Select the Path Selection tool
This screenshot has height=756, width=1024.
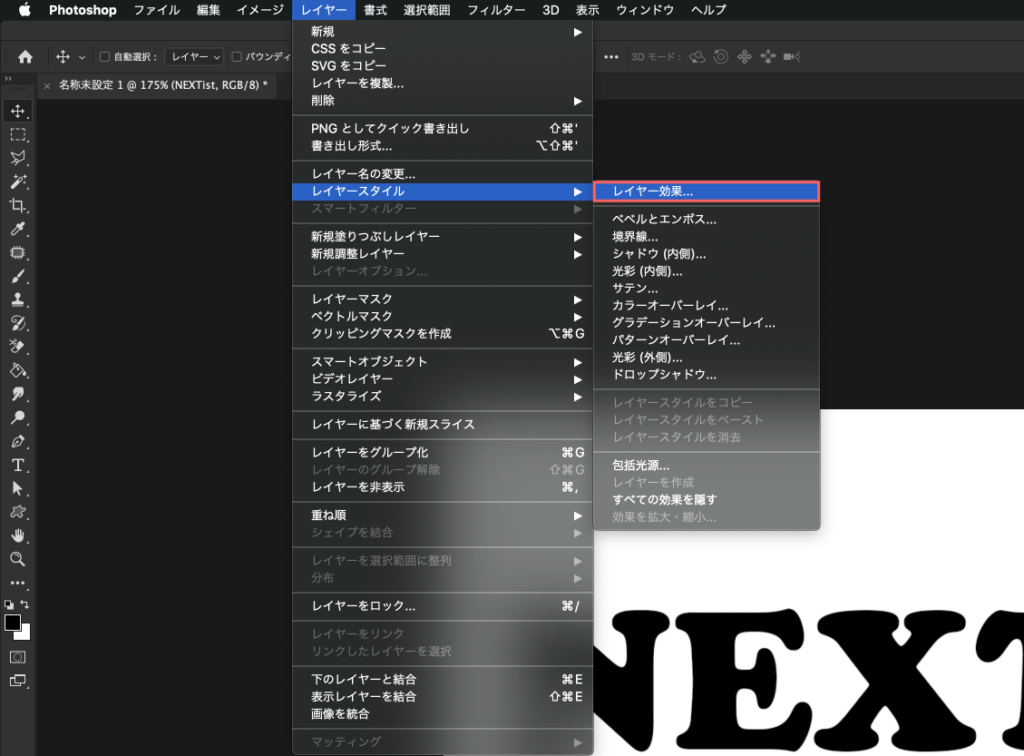(x=18, y=488)
